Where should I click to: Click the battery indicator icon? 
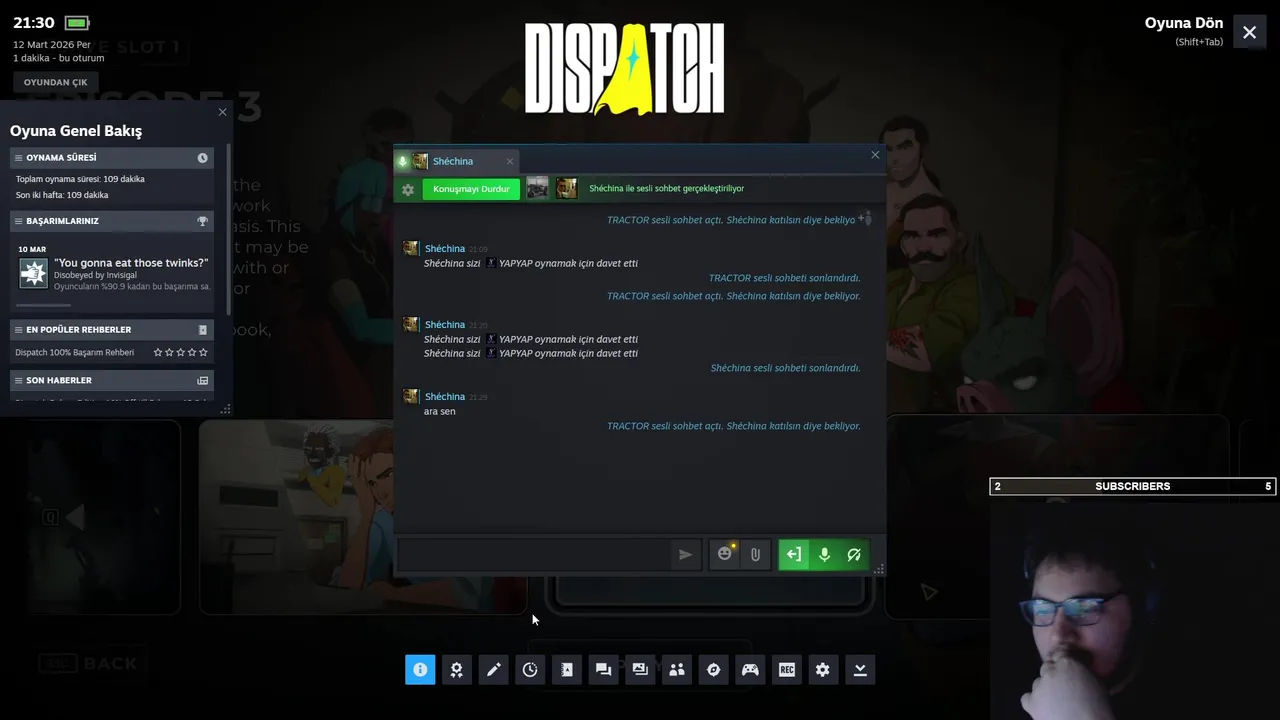tap(77, 22)
